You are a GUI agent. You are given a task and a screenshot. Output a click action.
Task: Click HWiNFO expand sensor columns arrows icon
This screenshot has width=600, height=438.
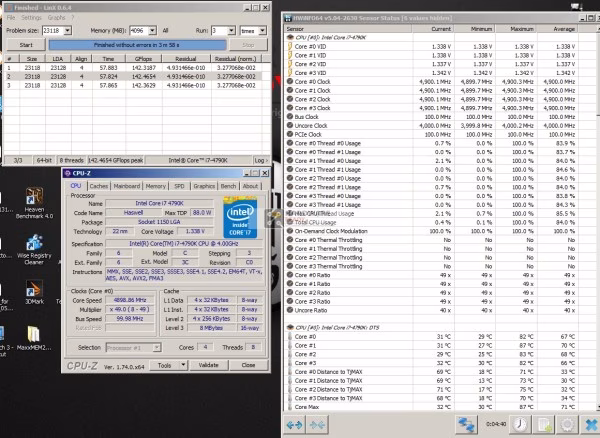pyautogui.click(x=294, y=425)
